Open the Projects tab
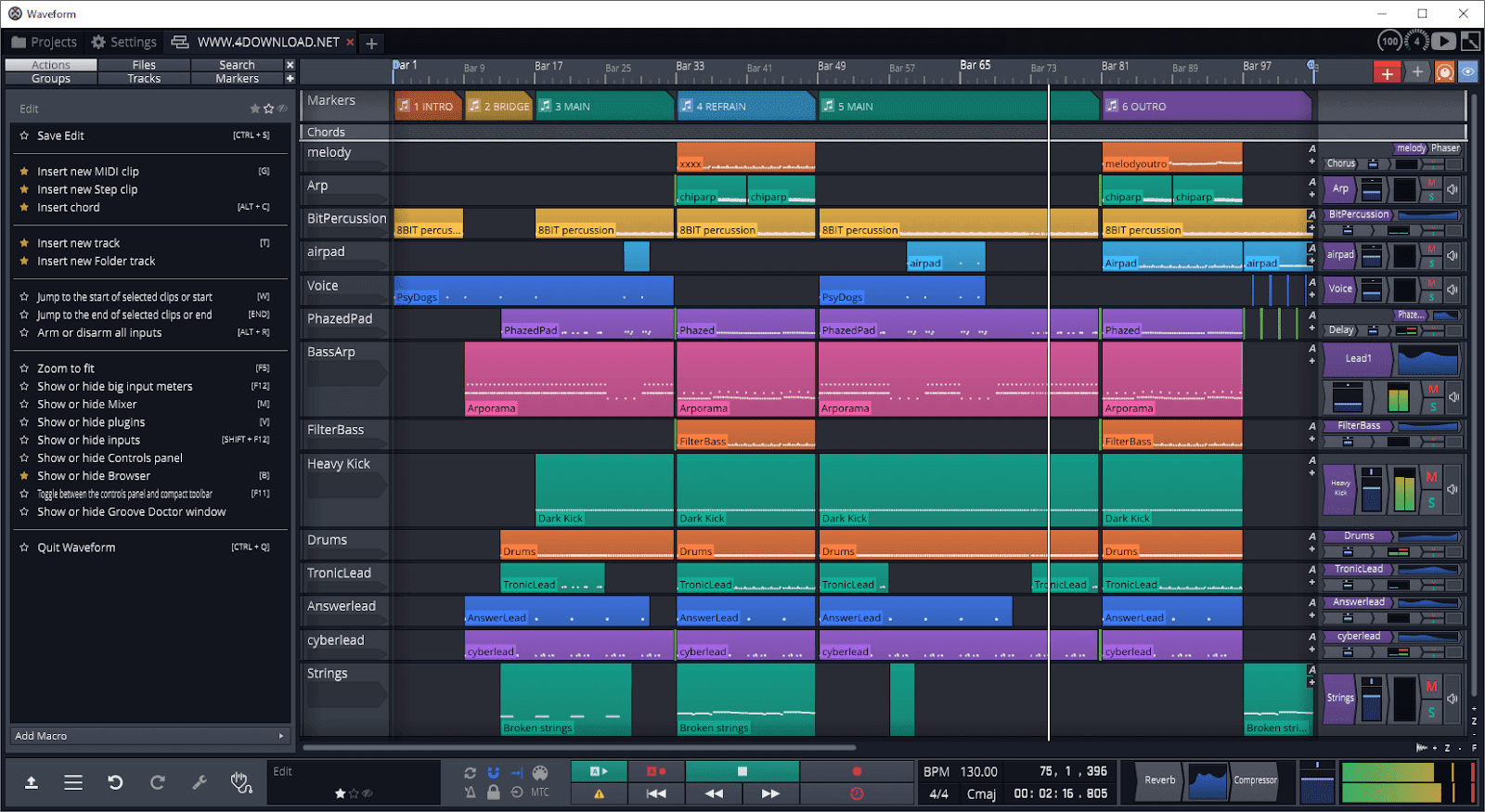1485x812 pixels. tap(45, 42)
